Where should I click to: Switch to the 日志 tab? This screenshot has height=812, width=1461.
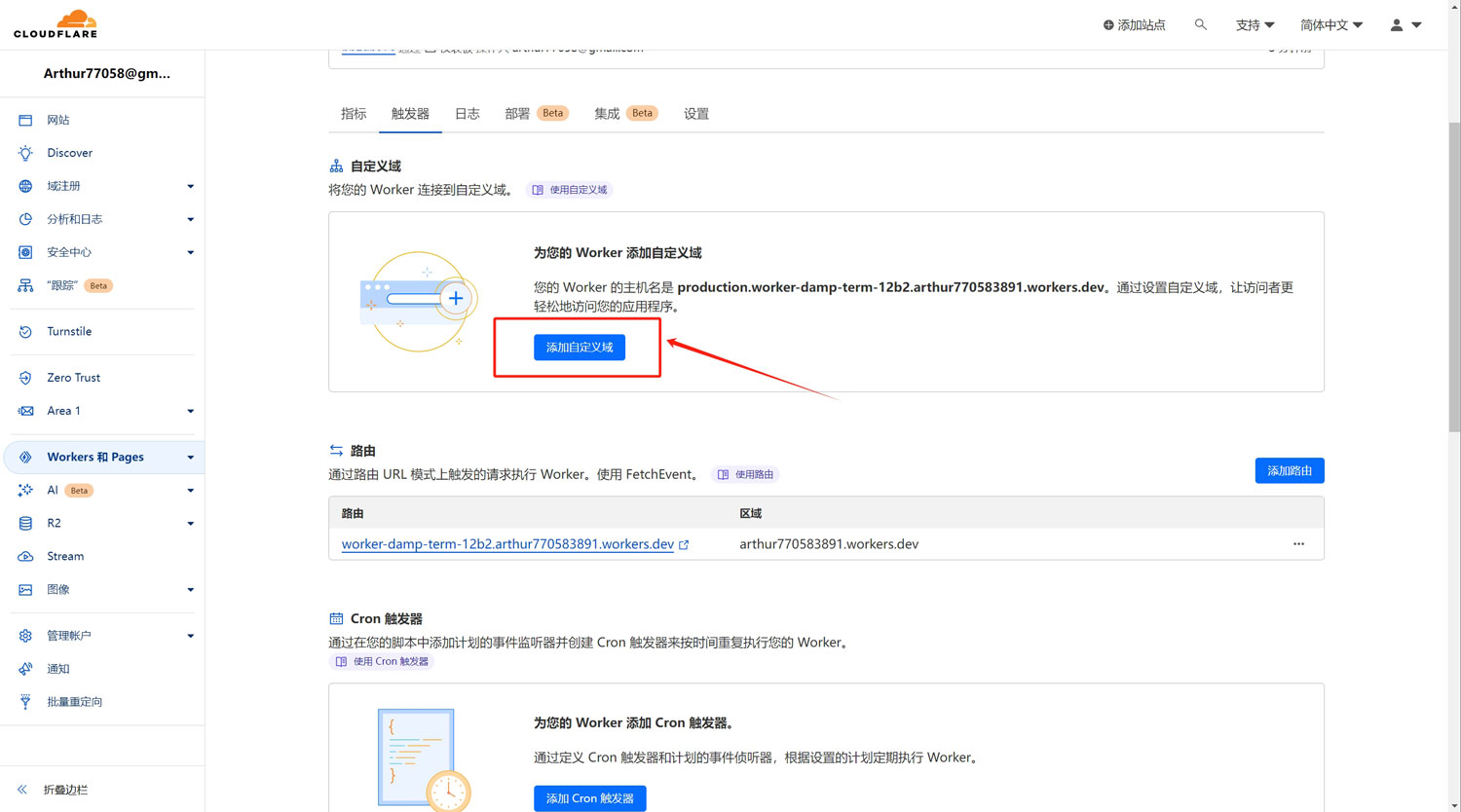(467, 113)
